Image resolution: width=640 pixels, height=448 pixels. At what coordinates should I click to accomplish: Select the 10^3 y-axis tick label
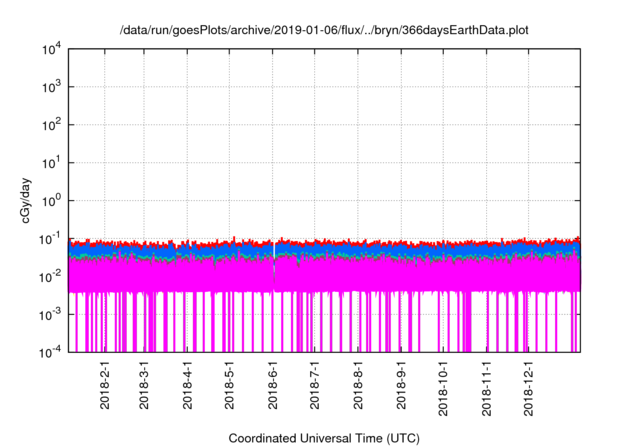[51, 87]
